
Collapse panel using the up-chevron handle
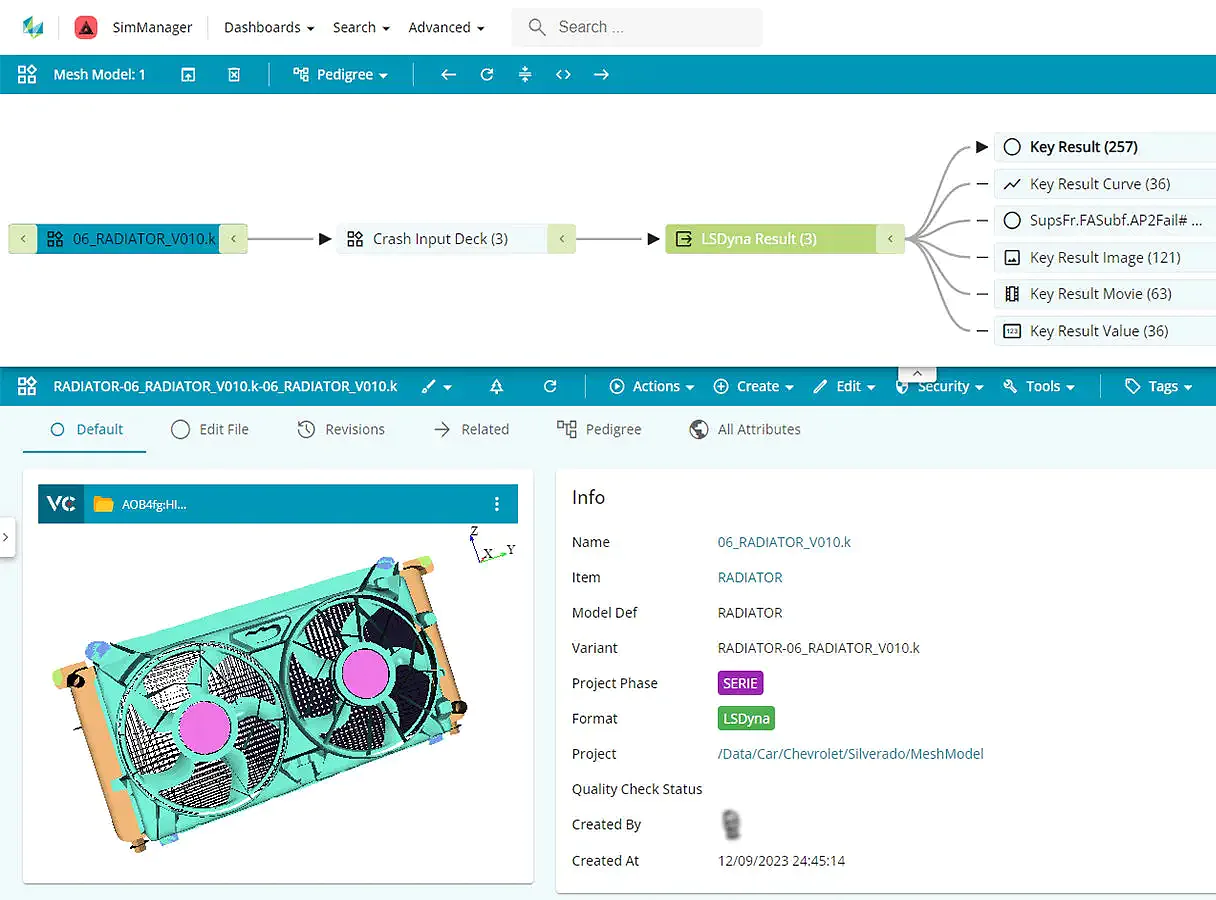[917, 373]
